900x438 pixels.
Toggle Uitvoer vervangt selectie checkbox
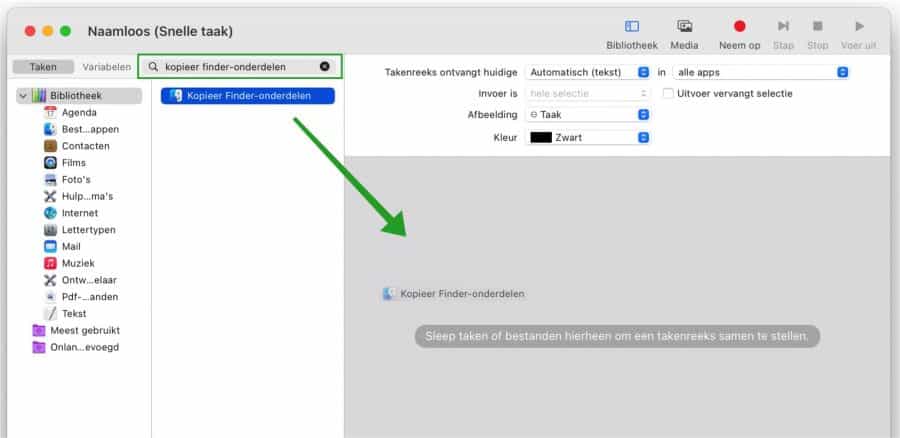tap(668, 93)
